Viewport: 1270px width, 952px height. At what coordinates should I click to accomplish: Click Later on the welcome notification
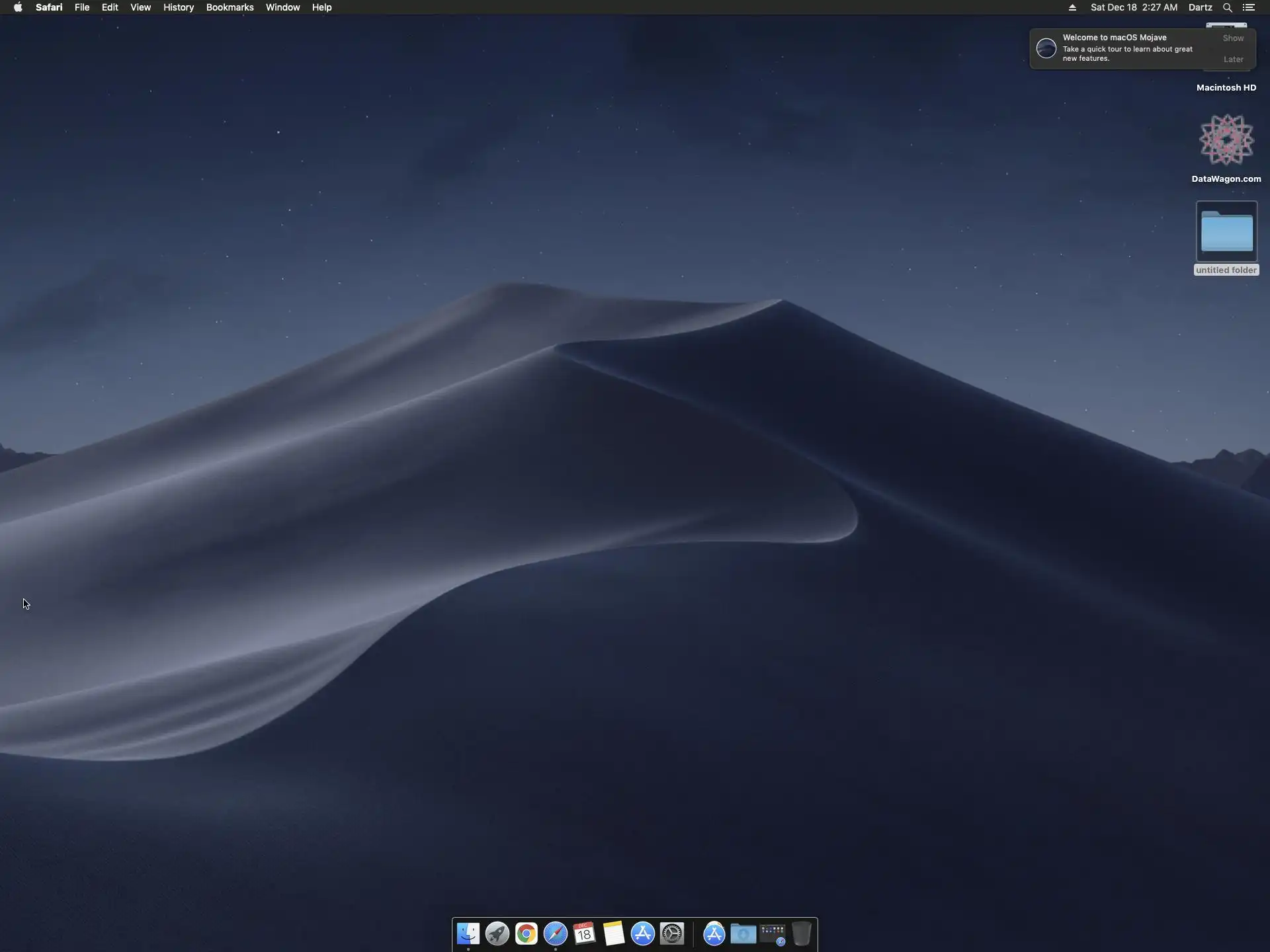tap(1233, 59)
